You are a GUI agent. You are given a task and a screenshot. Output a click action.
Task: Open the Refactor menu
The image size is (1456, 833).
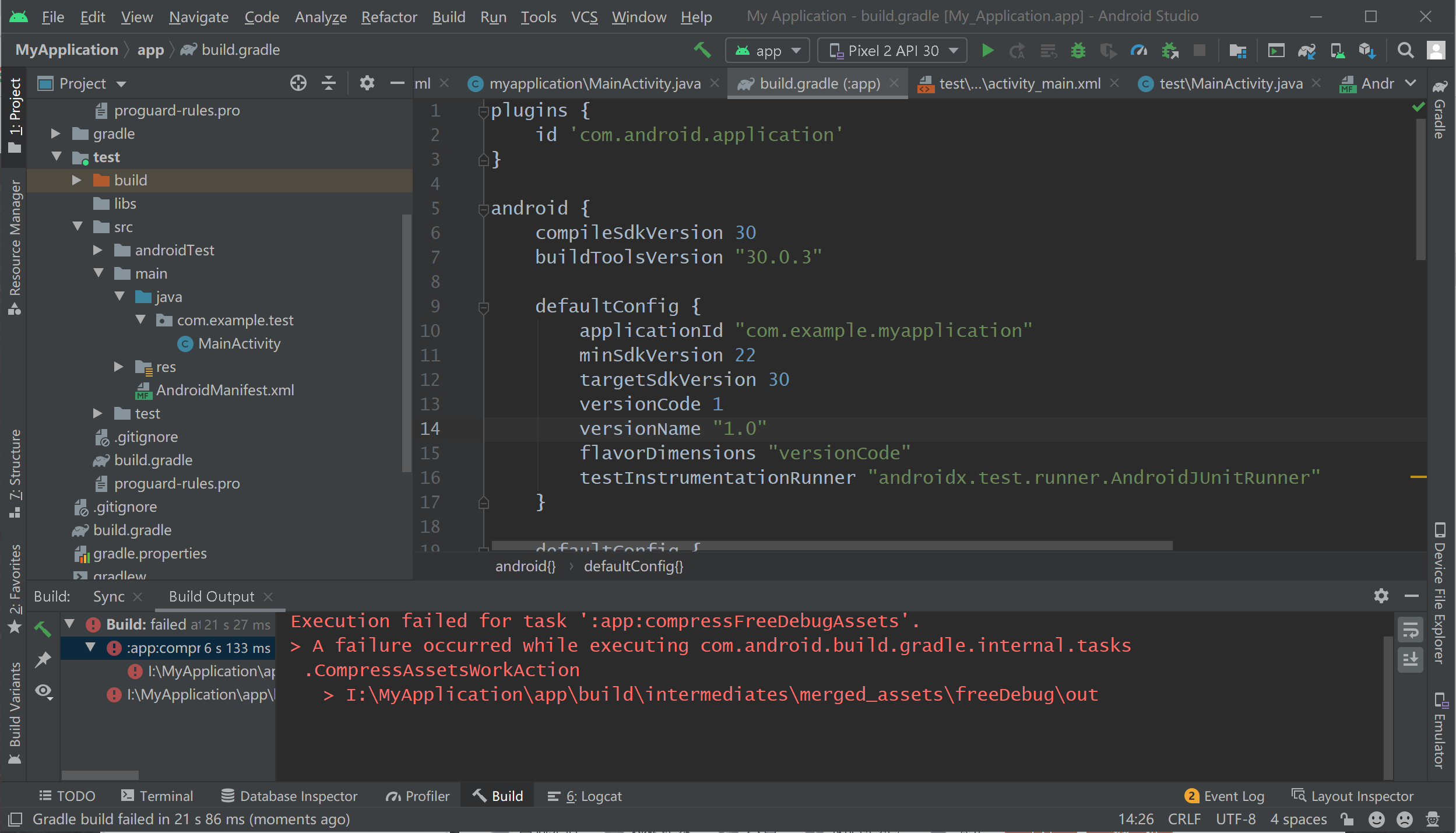tap(389, 16)
